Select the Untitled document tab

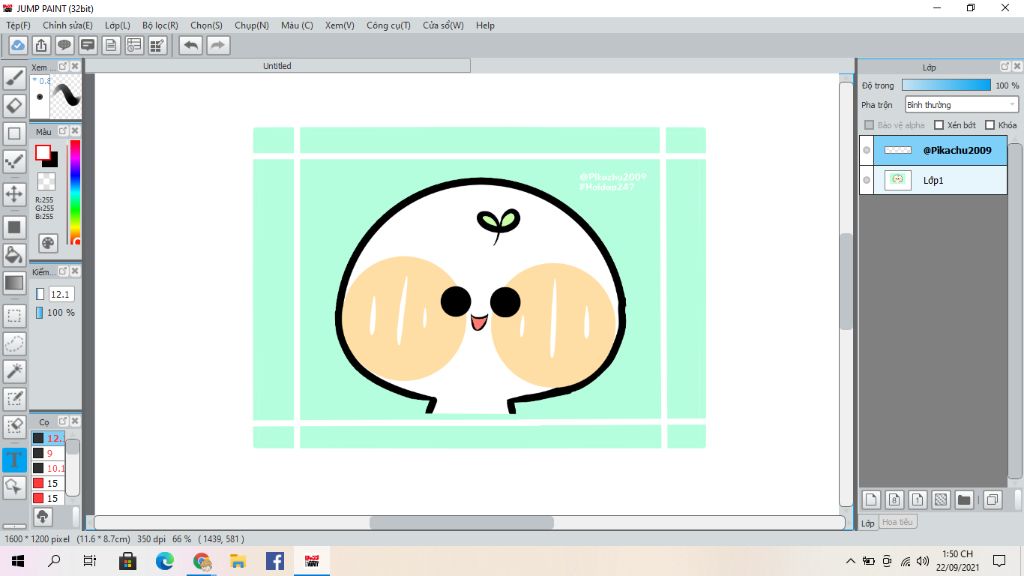pos(278,66)
